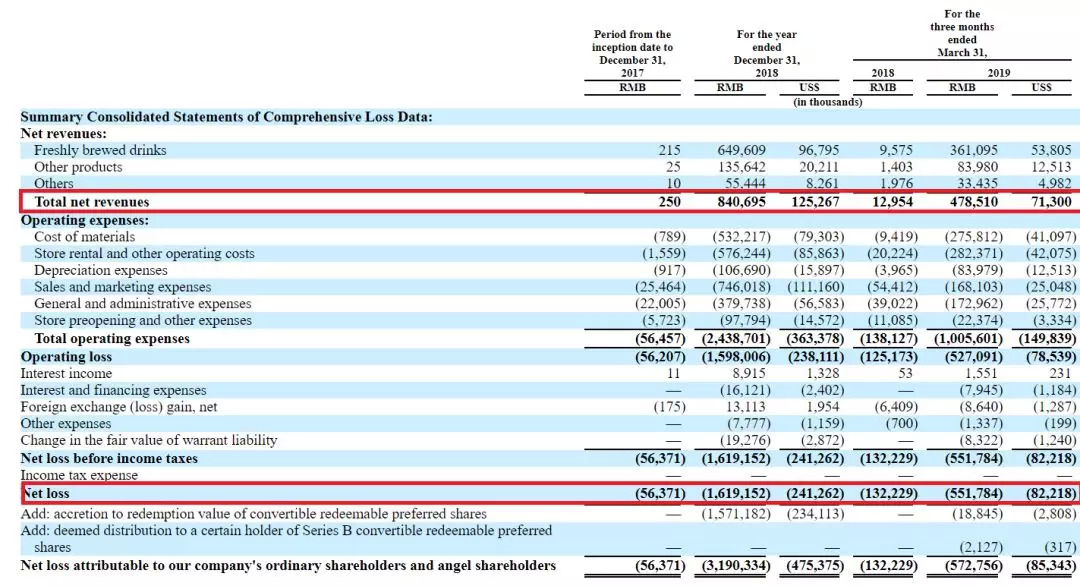Click the 'Other expenses' row label
Viewport: 1080px width, 586px height.
[65, 423]
